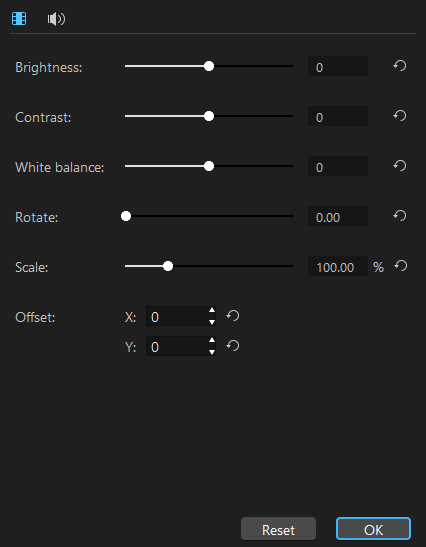The width and height of the screenshot is (426, 547).
Task: Click the Contrast value input field
Action: (338, 116)
